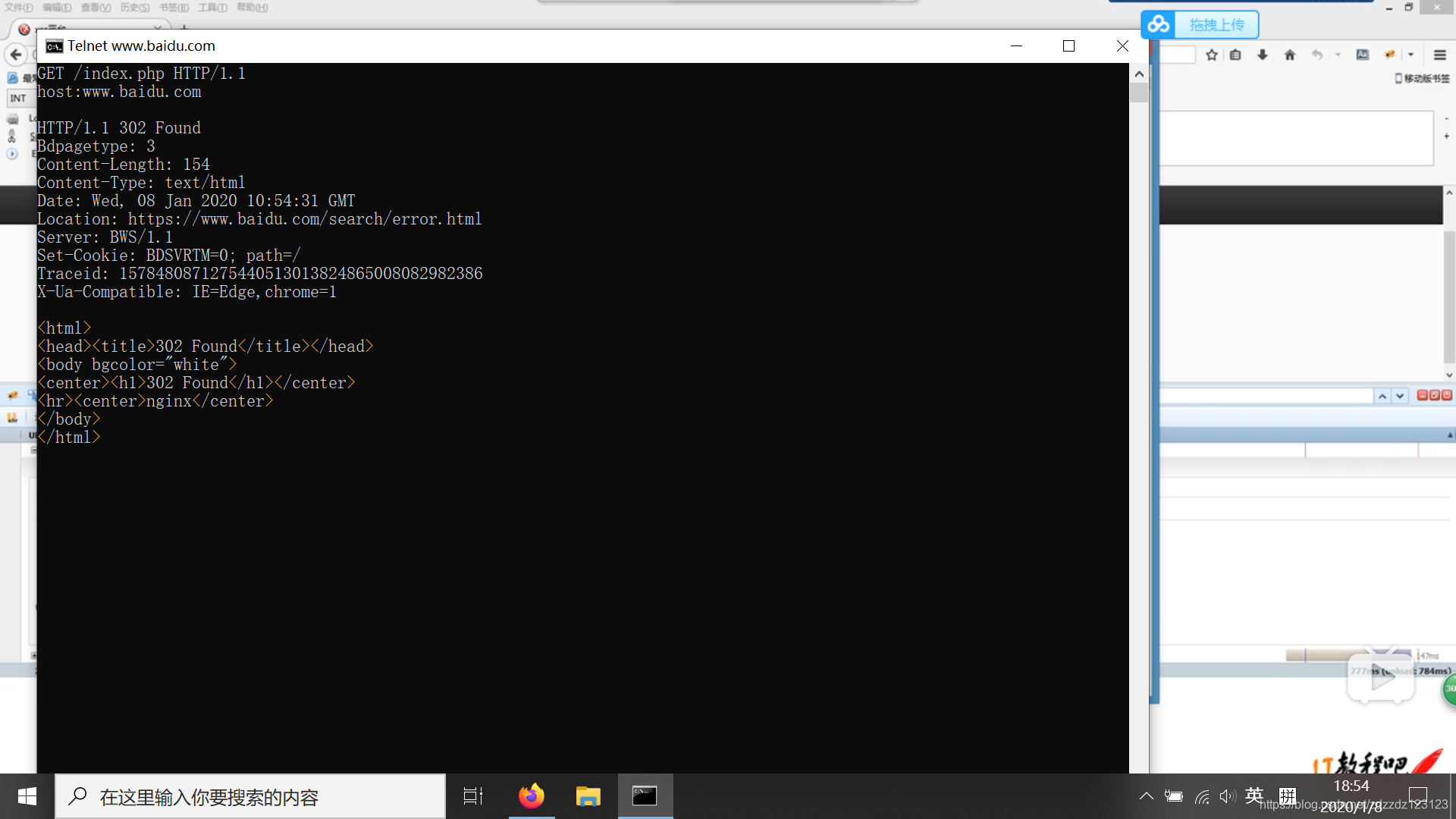Click the Firebug bug icon in Firefox toolbar

pyautogui.click(x=1390, y=55)
